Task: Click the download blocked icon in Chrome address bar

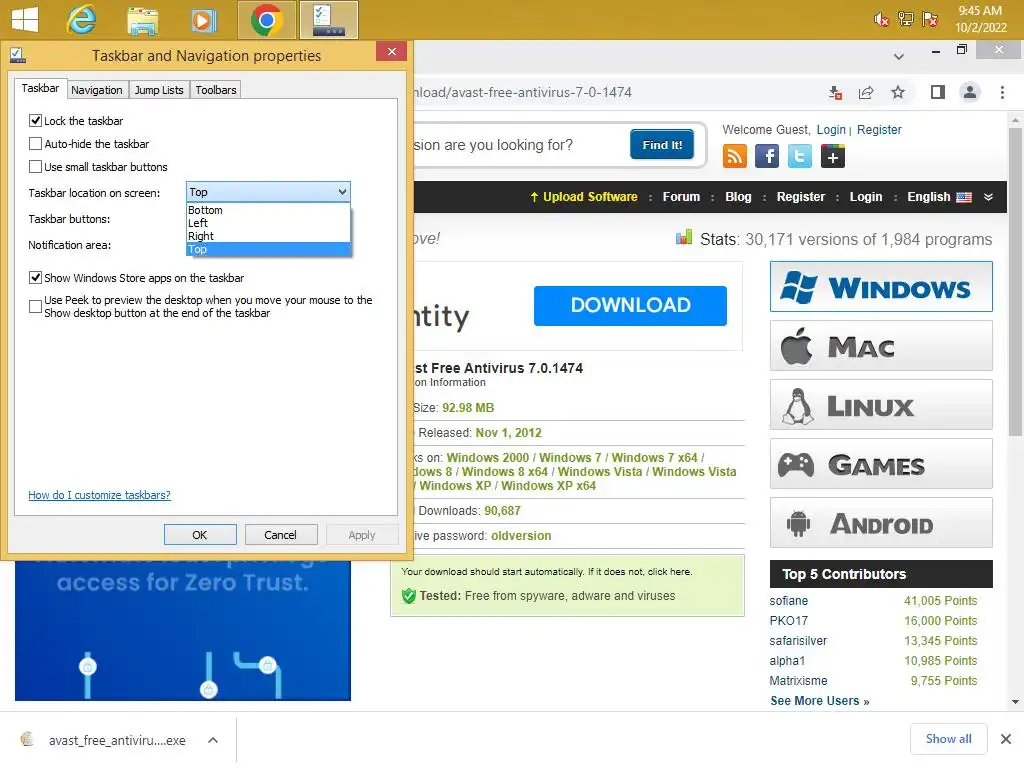Action: pos(835,93)
